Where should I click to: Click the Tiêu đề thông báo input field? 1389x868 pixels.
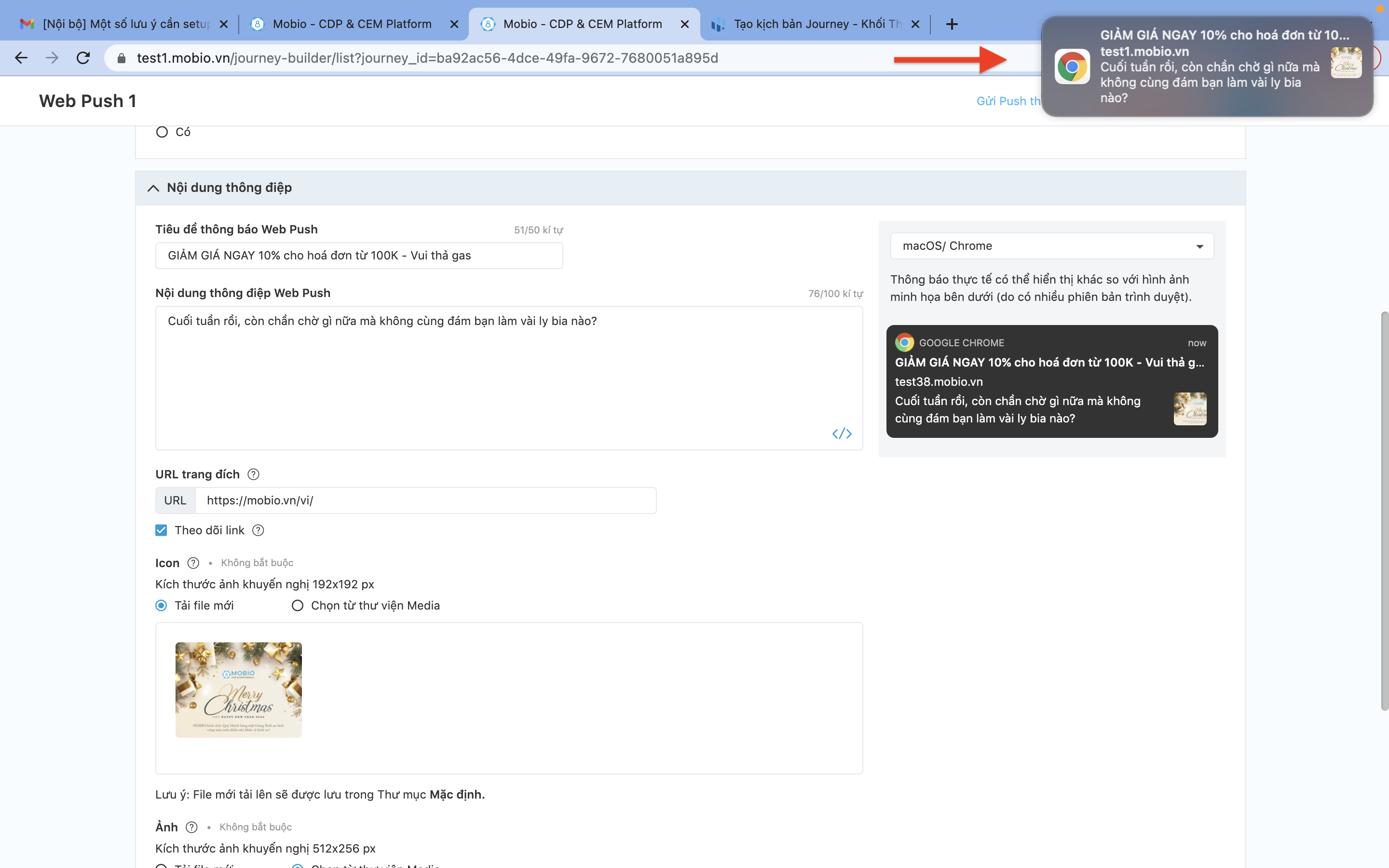tap(359, 256)
